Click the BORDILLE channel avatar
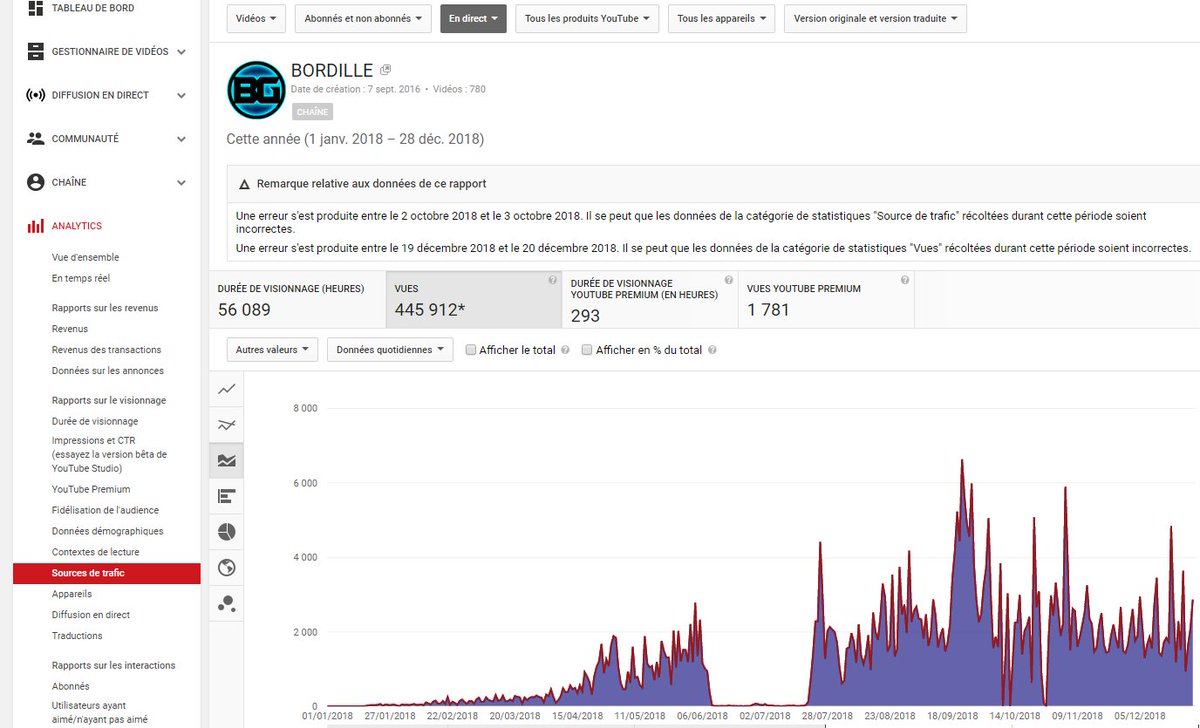1200x728 pixels. pyautogui.click(x=257, y=90)
